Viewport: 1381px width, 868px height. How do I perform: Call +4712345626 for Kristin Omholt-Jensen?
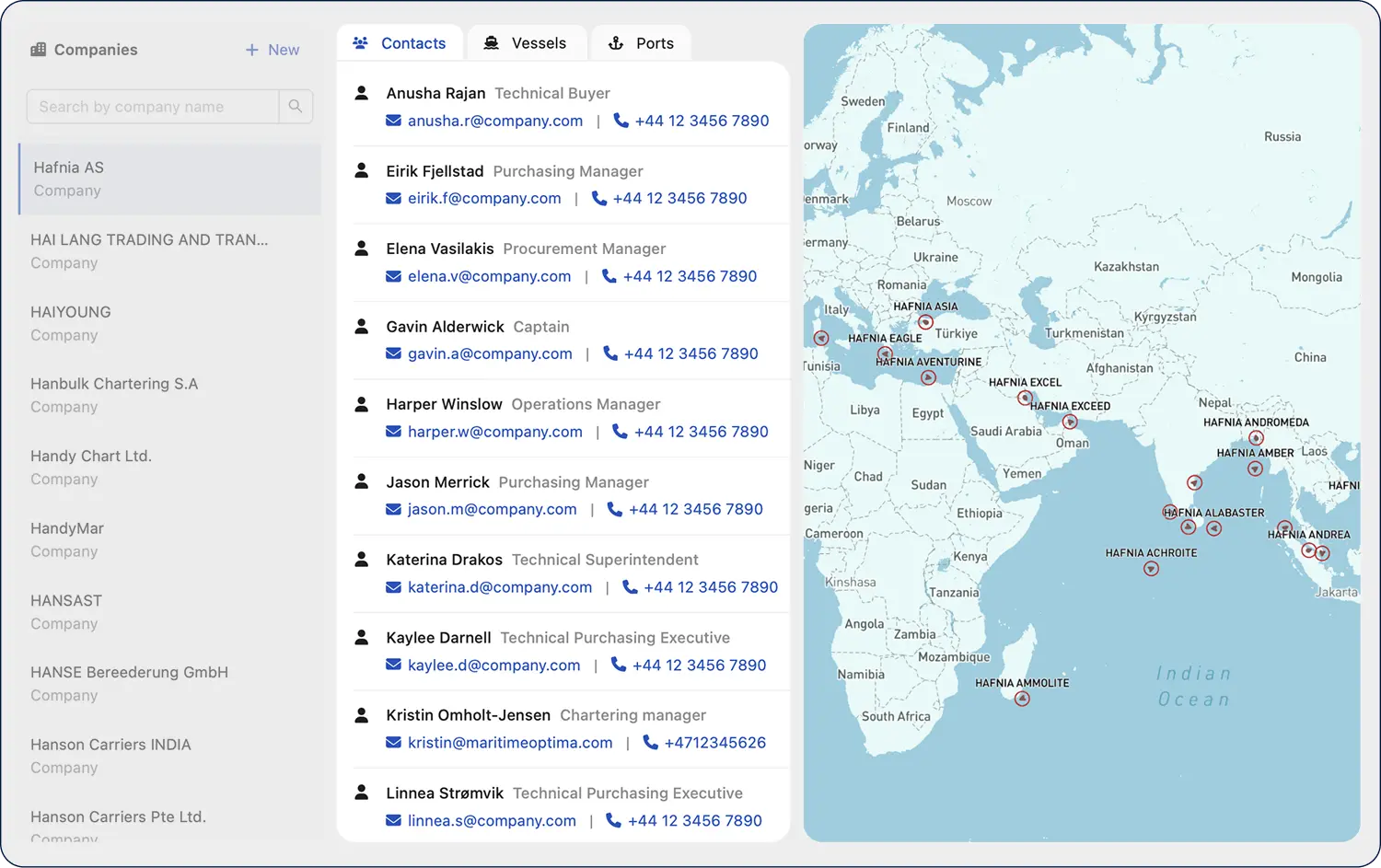[x=714, y=743]
